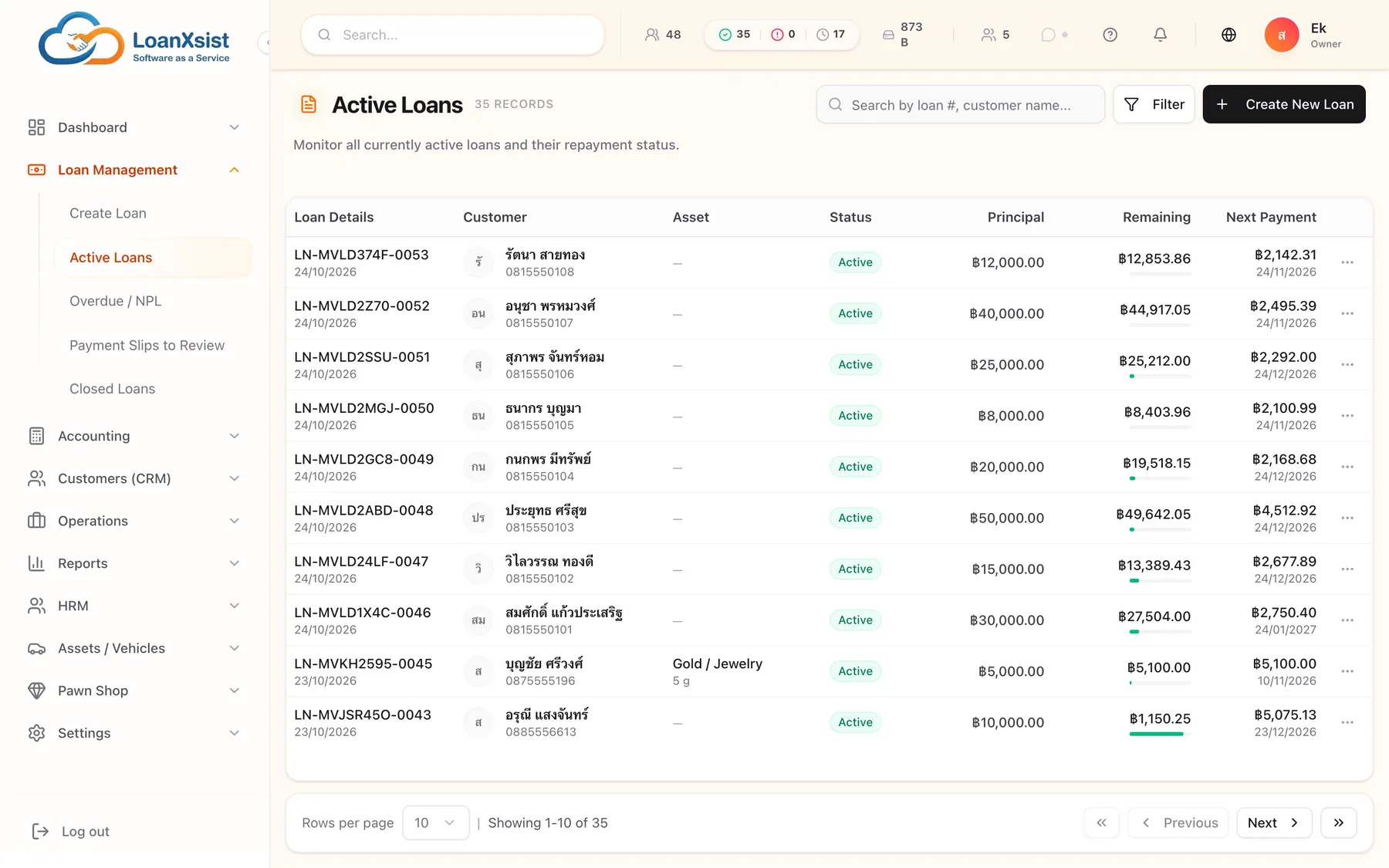Expand the Customers (CRM) menu
The width and height of the screenshot is (1389, 868).
133,478
